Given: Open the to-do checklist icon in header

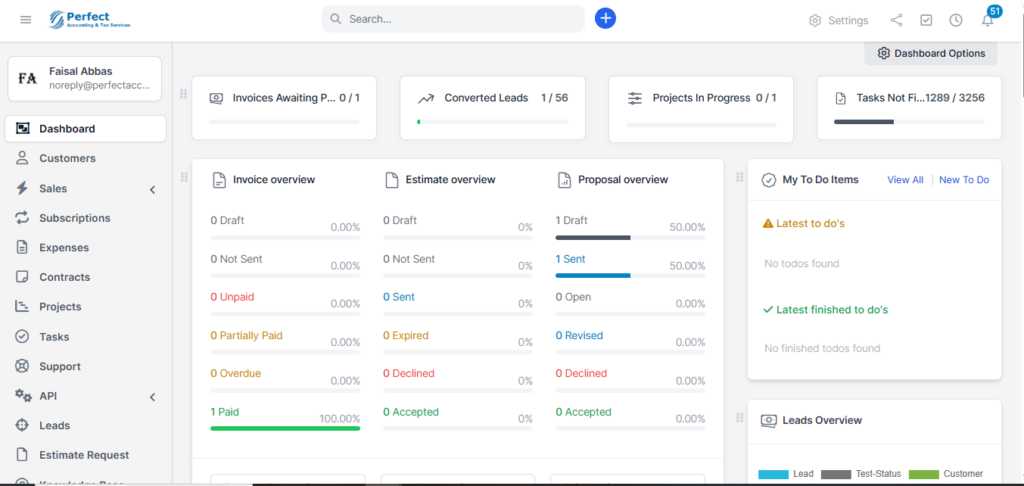Looking at the screenshot, I should (926, 20).
